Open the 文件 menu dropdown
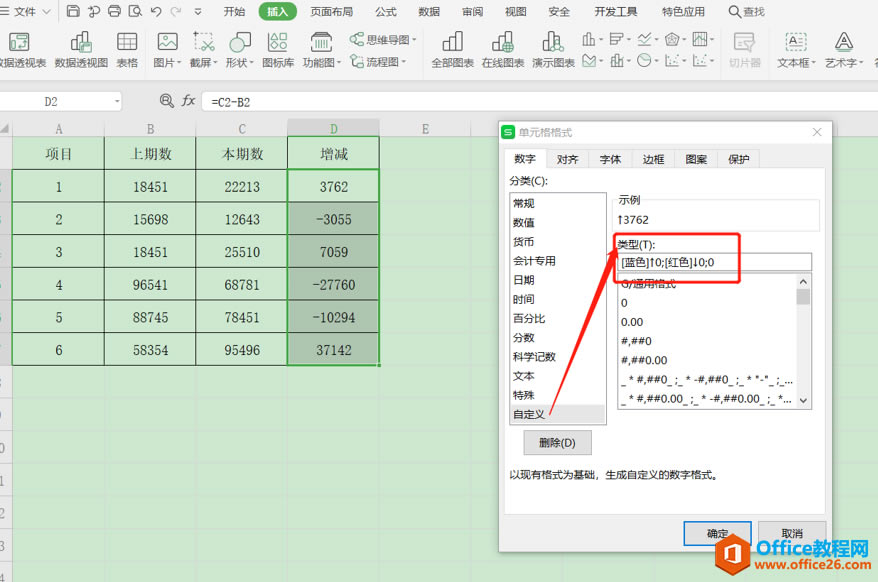 (x=27, y=11)
